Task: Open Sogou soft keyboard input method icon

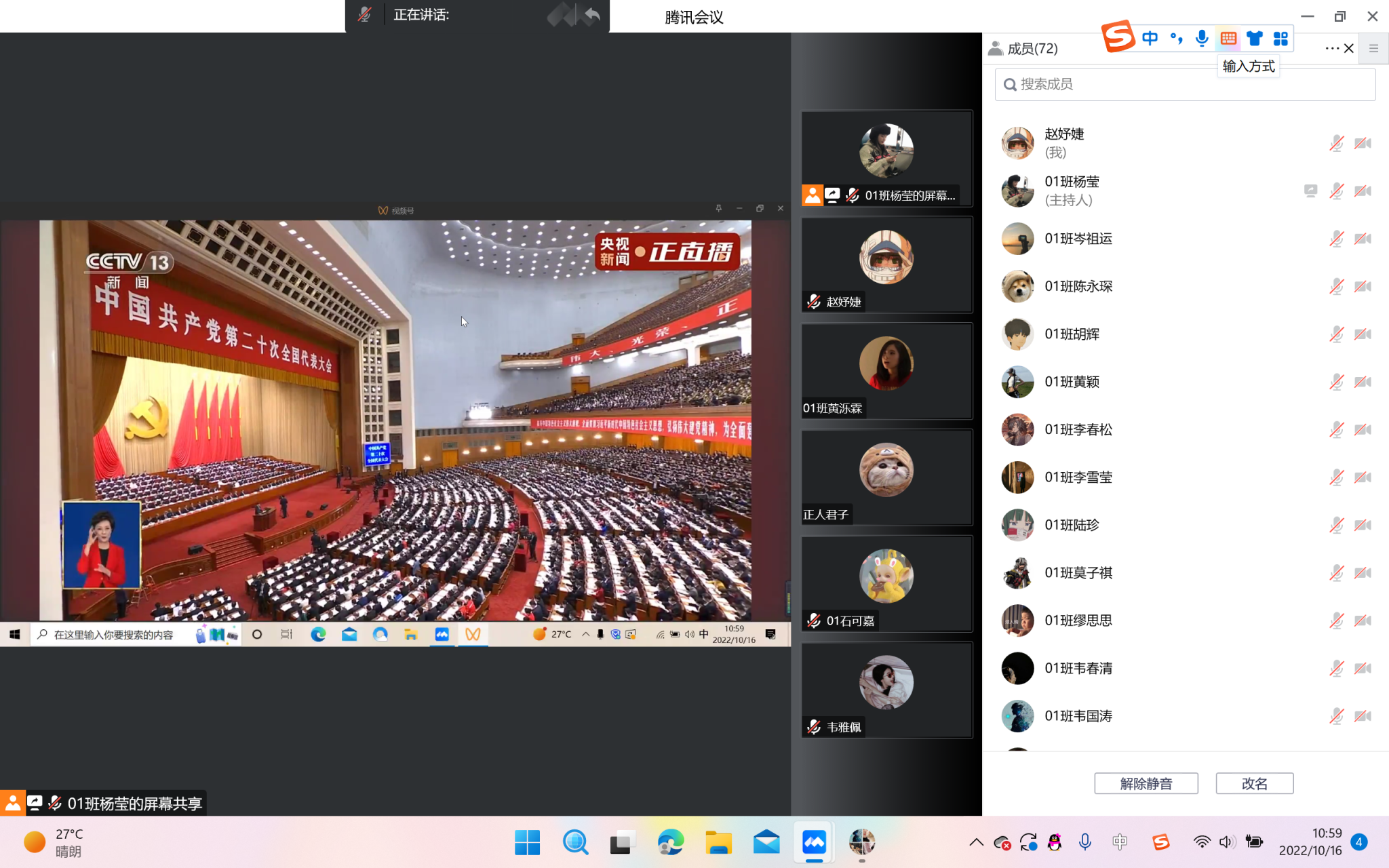Action: tap(1228, 39)
